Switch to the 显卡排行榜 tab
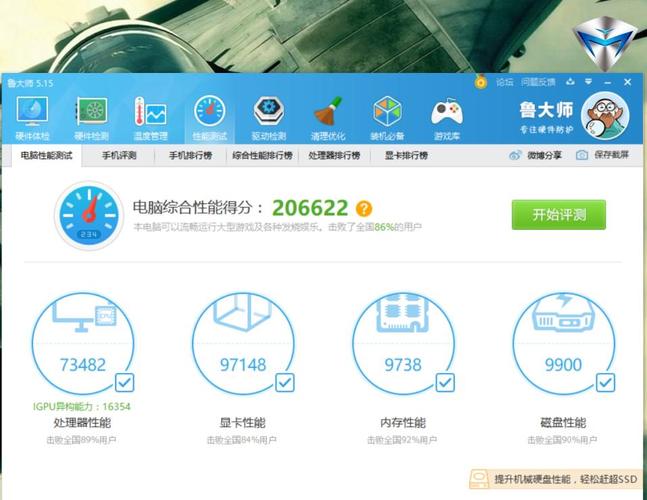This screenshot has width=647, height=500. click(x=406, y=156)
